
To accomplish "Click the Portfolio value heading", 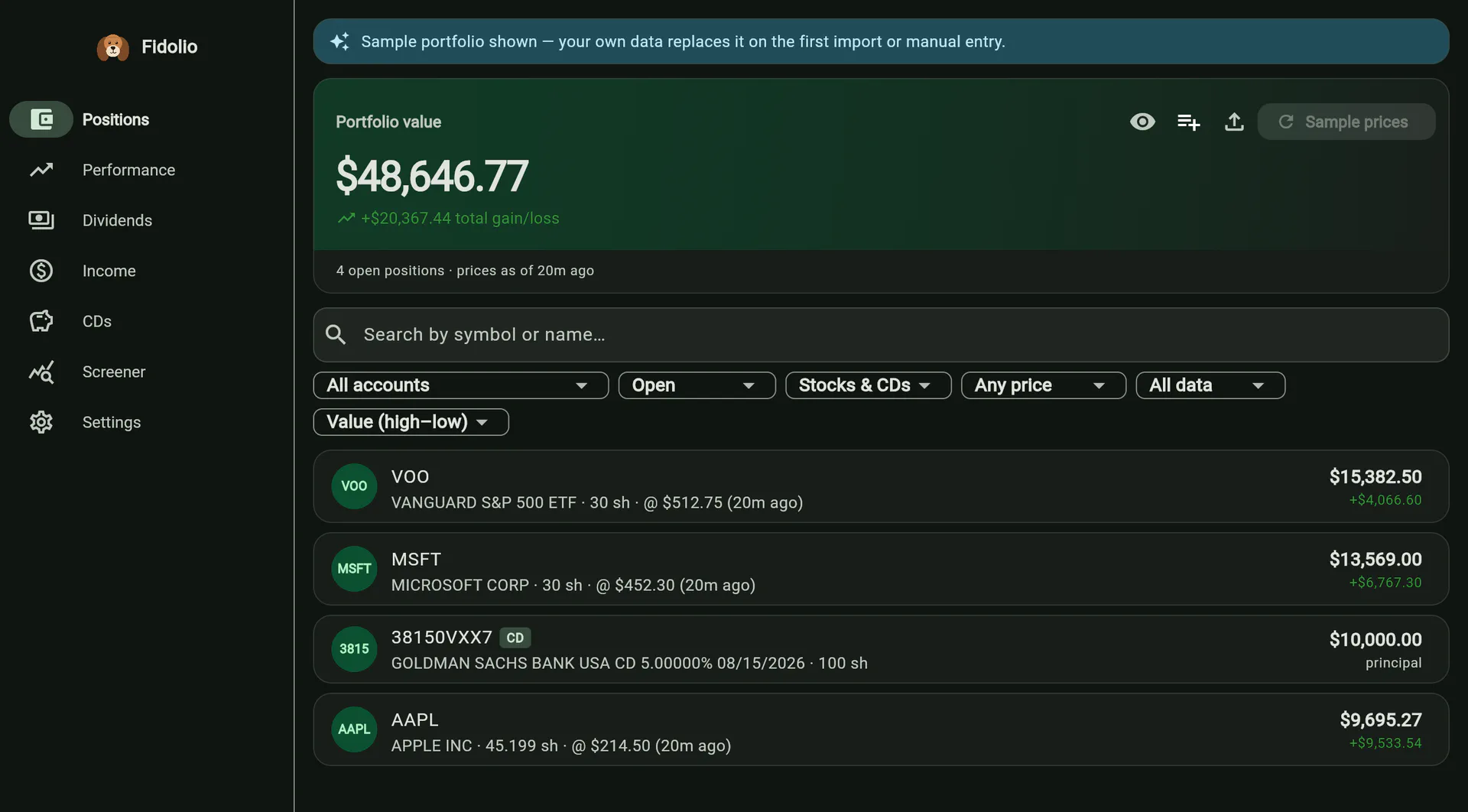I will click(x=388, y=122).
